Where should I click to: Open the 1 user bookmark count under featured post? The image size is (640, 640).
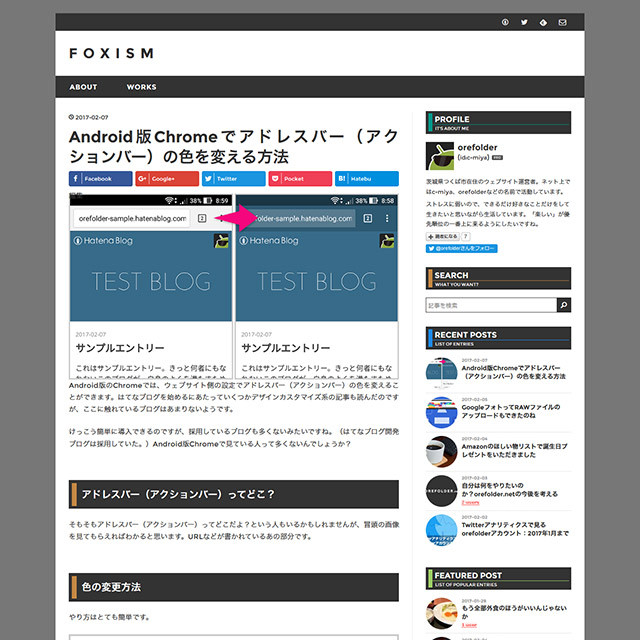(469, 625)
